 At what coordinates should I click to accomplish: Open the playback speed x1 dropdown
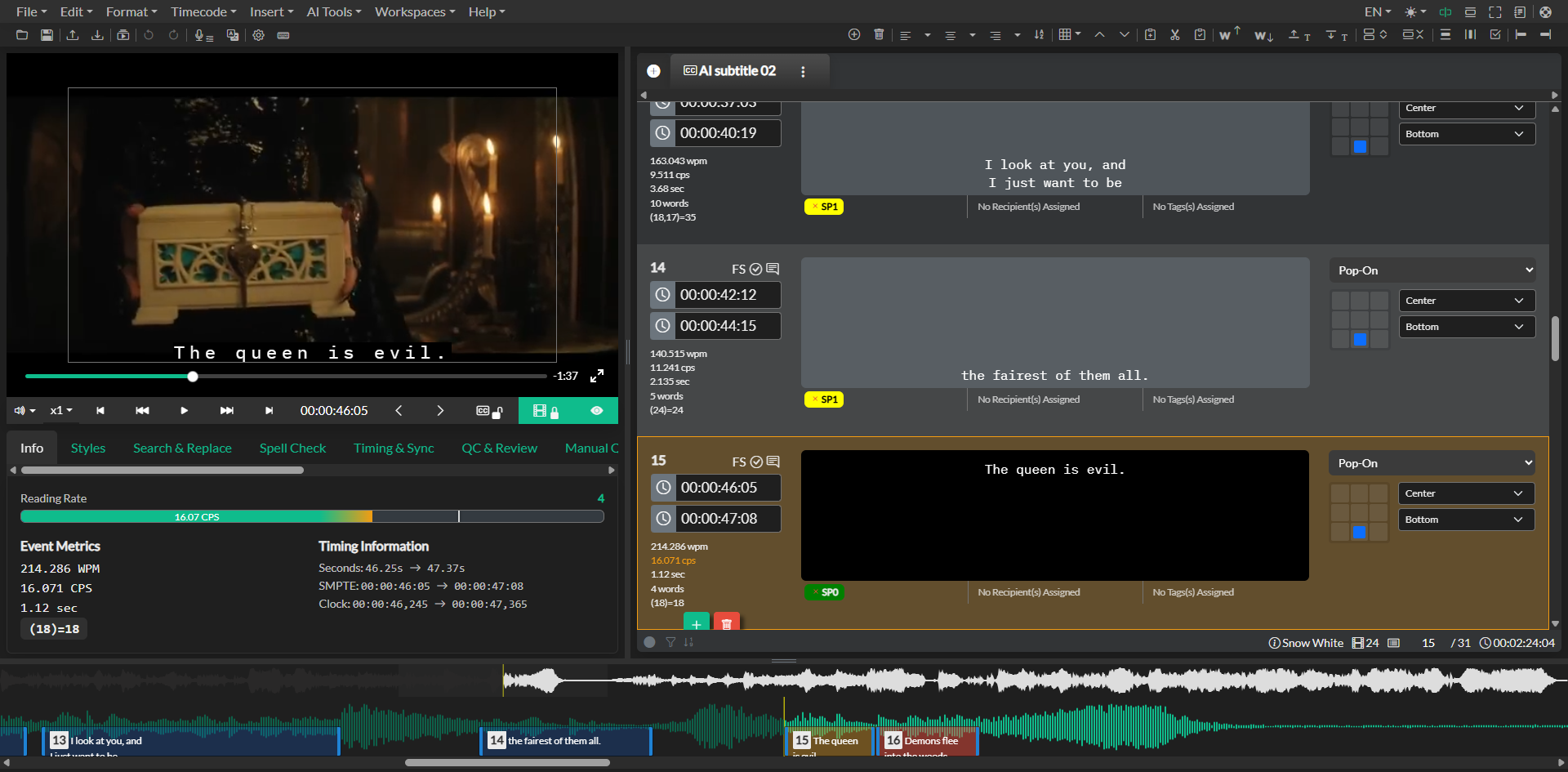[61, 410]
